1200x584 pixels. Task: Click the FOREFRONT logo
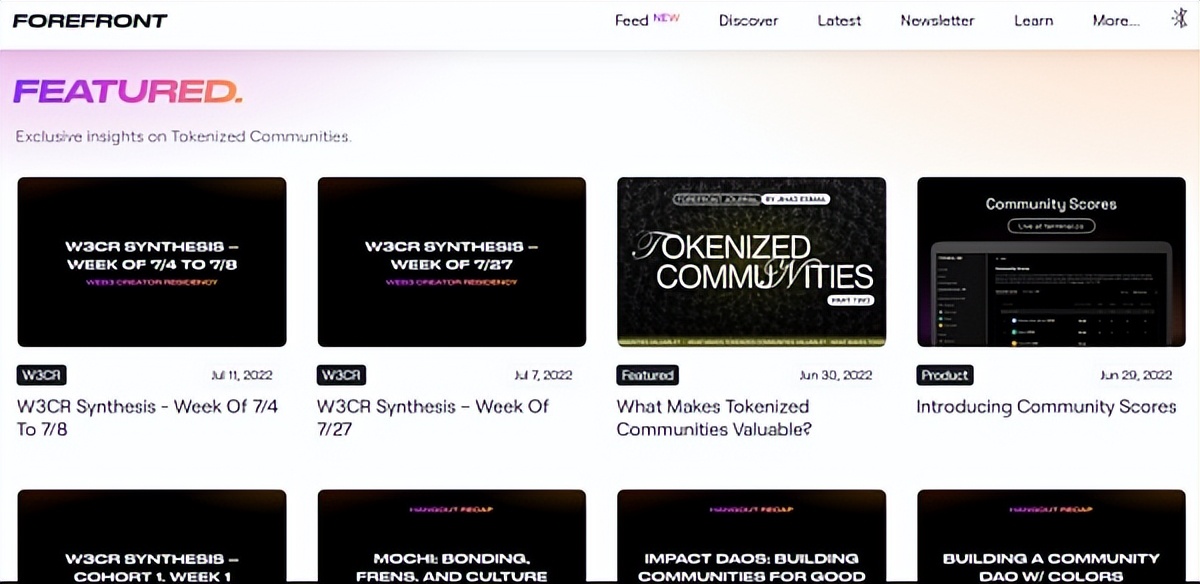click(90, 21)
